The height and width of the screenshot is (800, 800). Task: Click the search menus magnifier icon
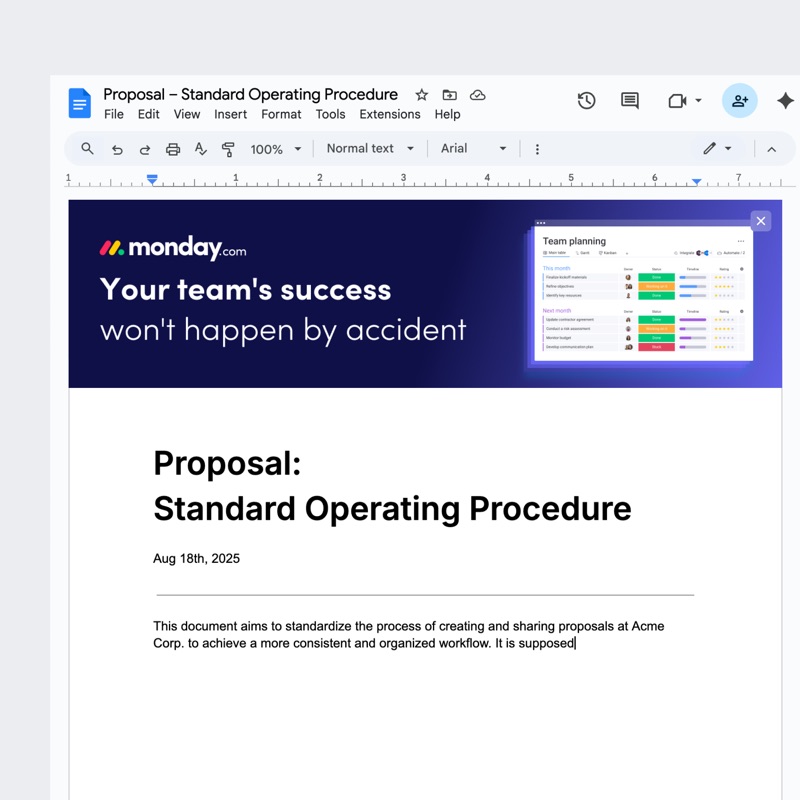tap(87, 148)
